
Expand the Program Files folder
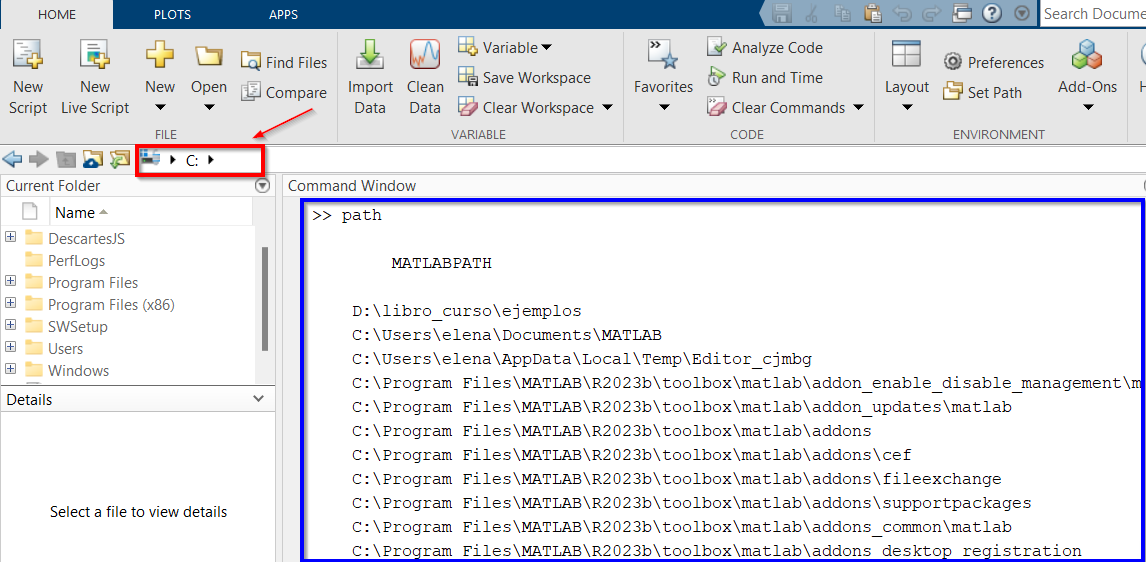point(10,281)
